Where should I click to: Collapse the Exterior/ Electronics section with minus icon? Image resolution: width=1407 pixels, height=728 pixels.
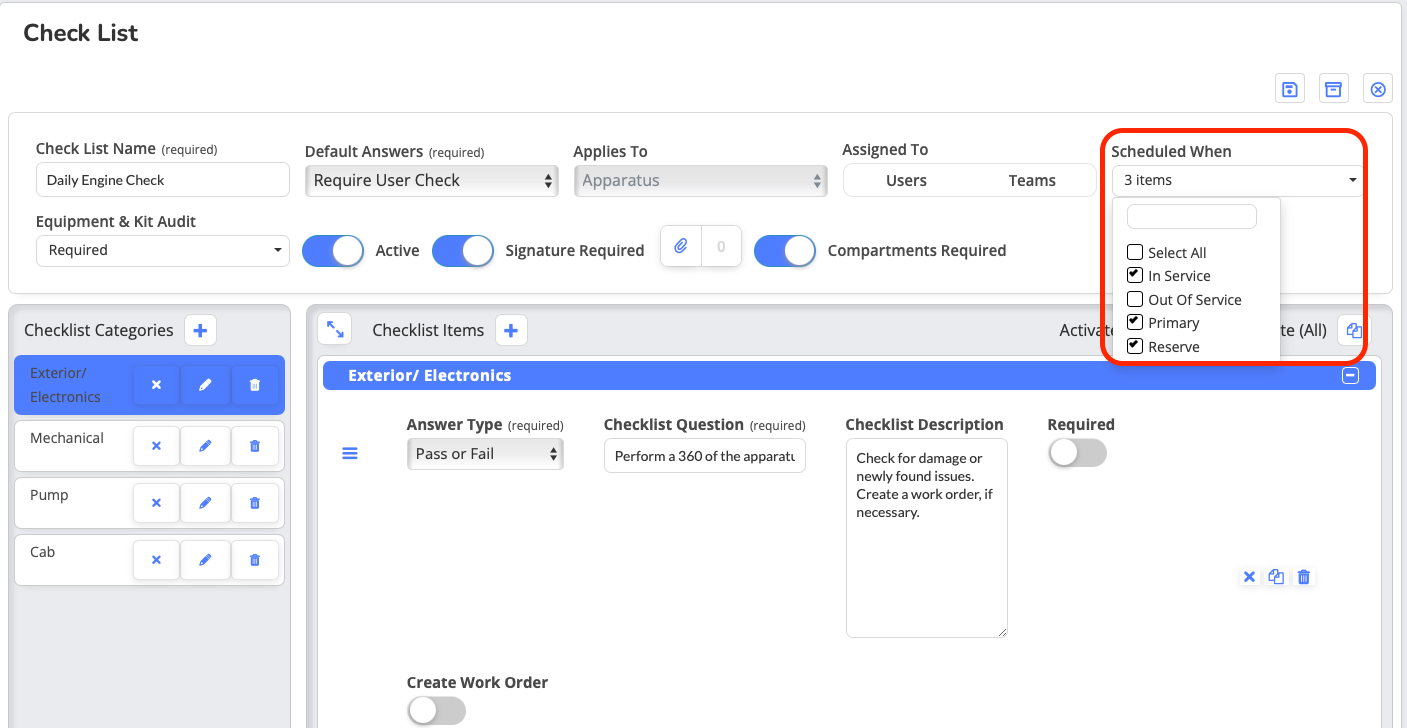(x=1350, y=376)
